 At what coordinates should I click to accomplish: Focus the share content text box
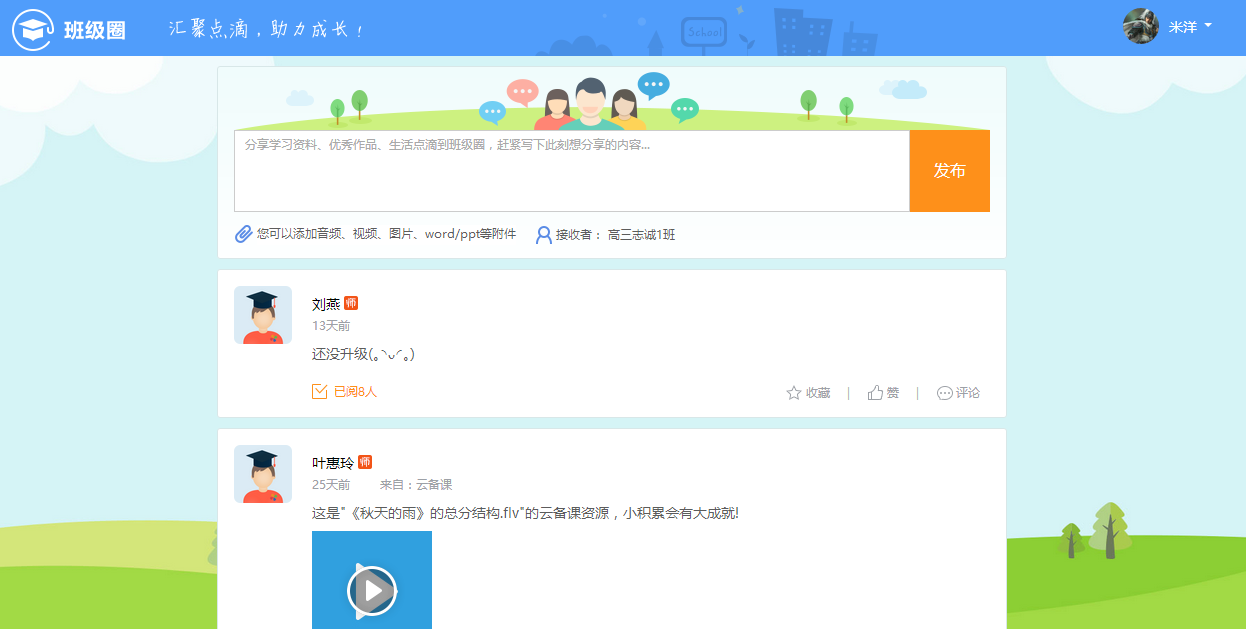tap(572, 171)
